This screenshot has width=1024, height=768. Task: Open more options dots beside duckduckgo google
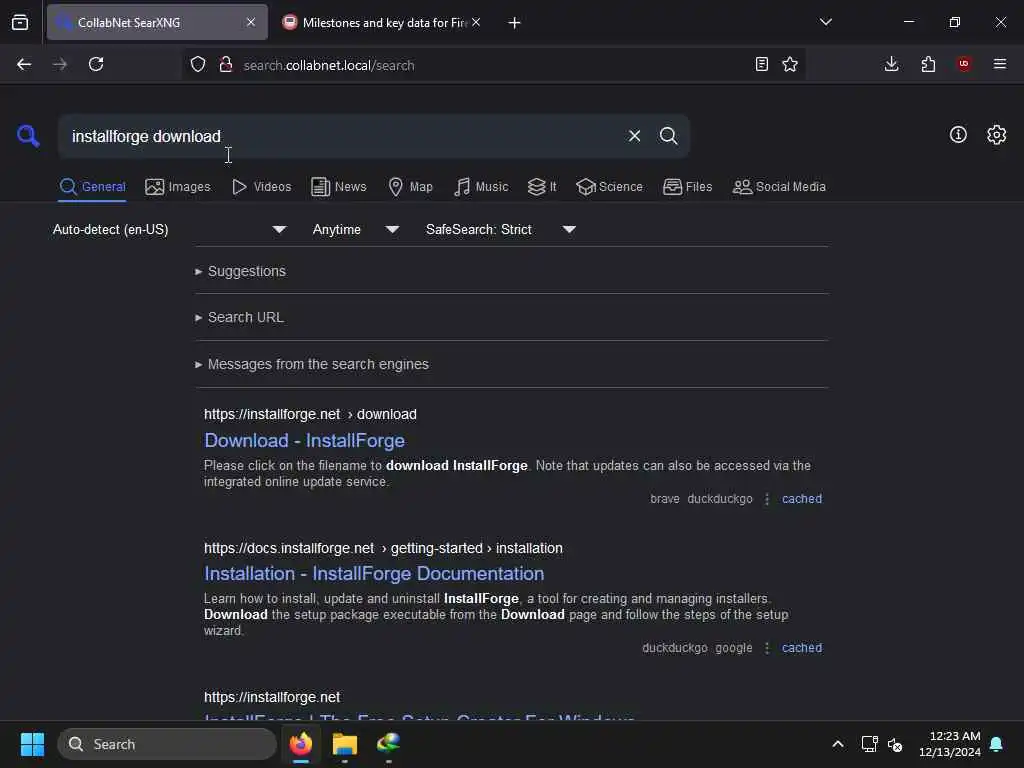pyautogui.click(x=767, y=648)
